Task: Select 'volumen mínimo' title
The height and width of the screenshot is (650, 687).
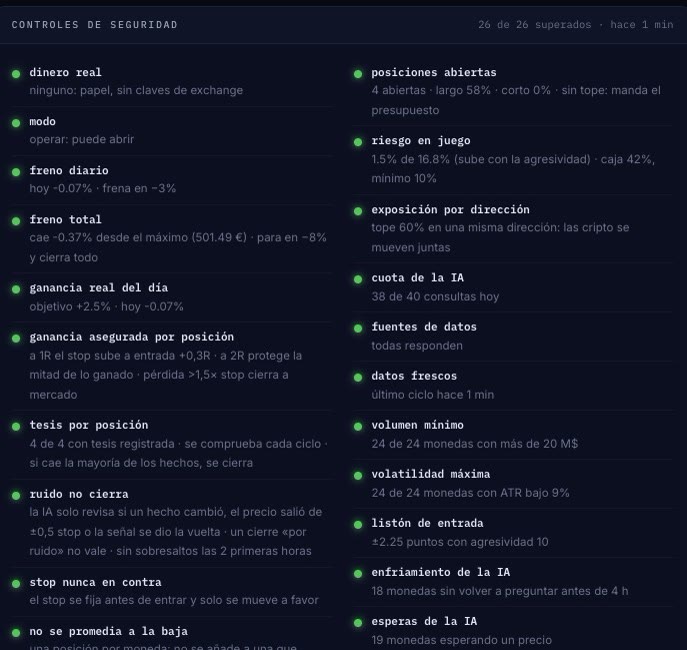Action: click(x=418, y=425)
